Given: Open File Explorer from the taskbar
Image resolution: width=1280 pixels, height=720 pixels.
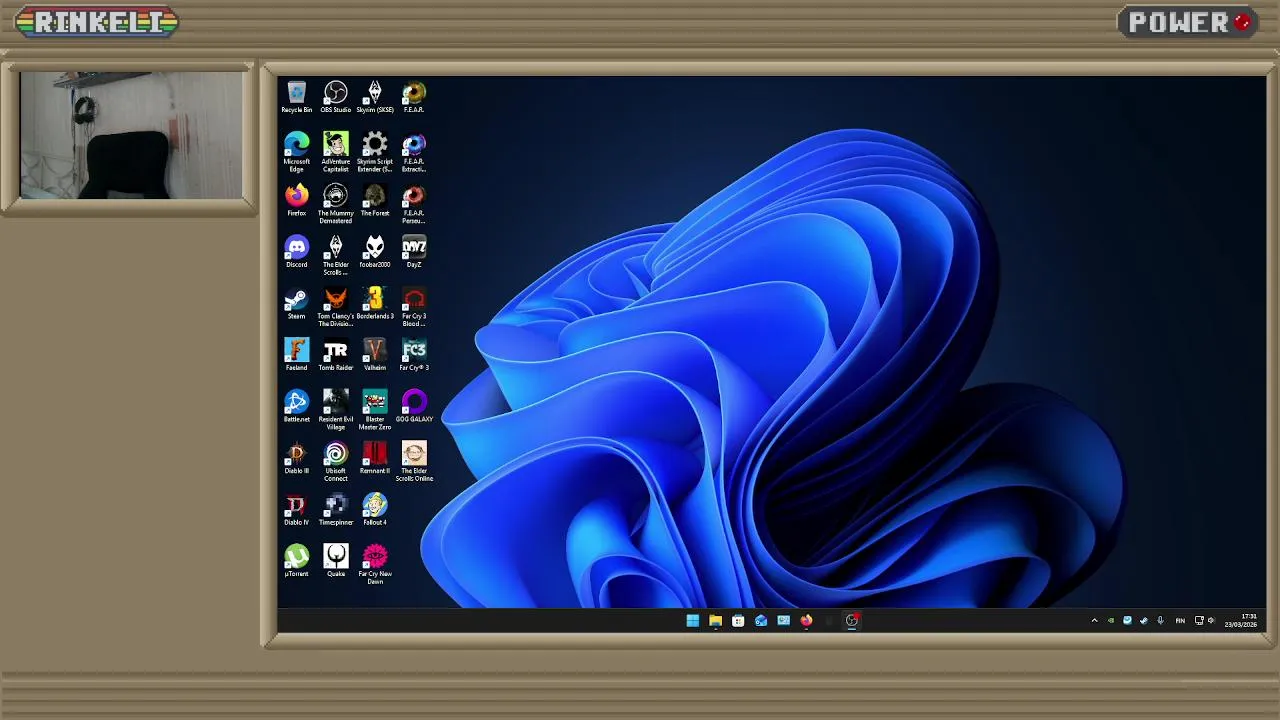Looking at the screenshot, I should [x=715, y=621].
